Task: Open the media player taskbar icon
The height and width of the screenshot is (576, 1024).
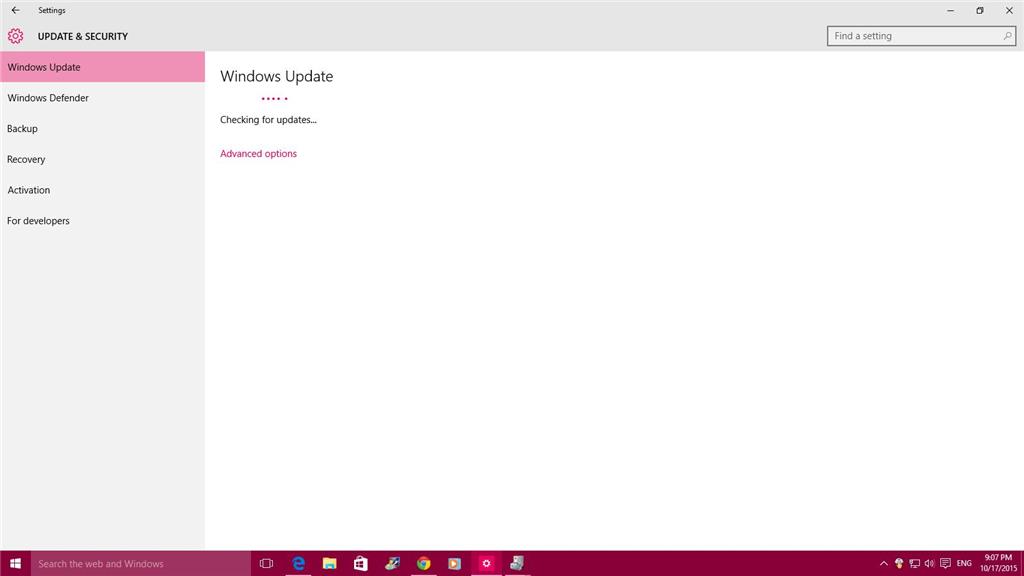Action: pyautogui.click(x=455, y=563)
